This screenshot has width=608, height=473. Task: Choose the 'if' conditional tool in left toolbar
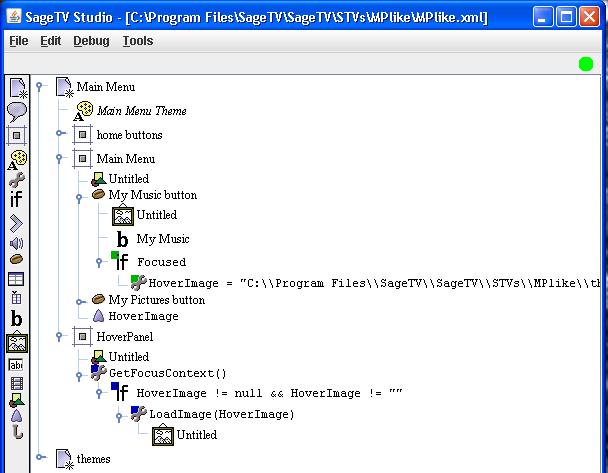[17, 200]
